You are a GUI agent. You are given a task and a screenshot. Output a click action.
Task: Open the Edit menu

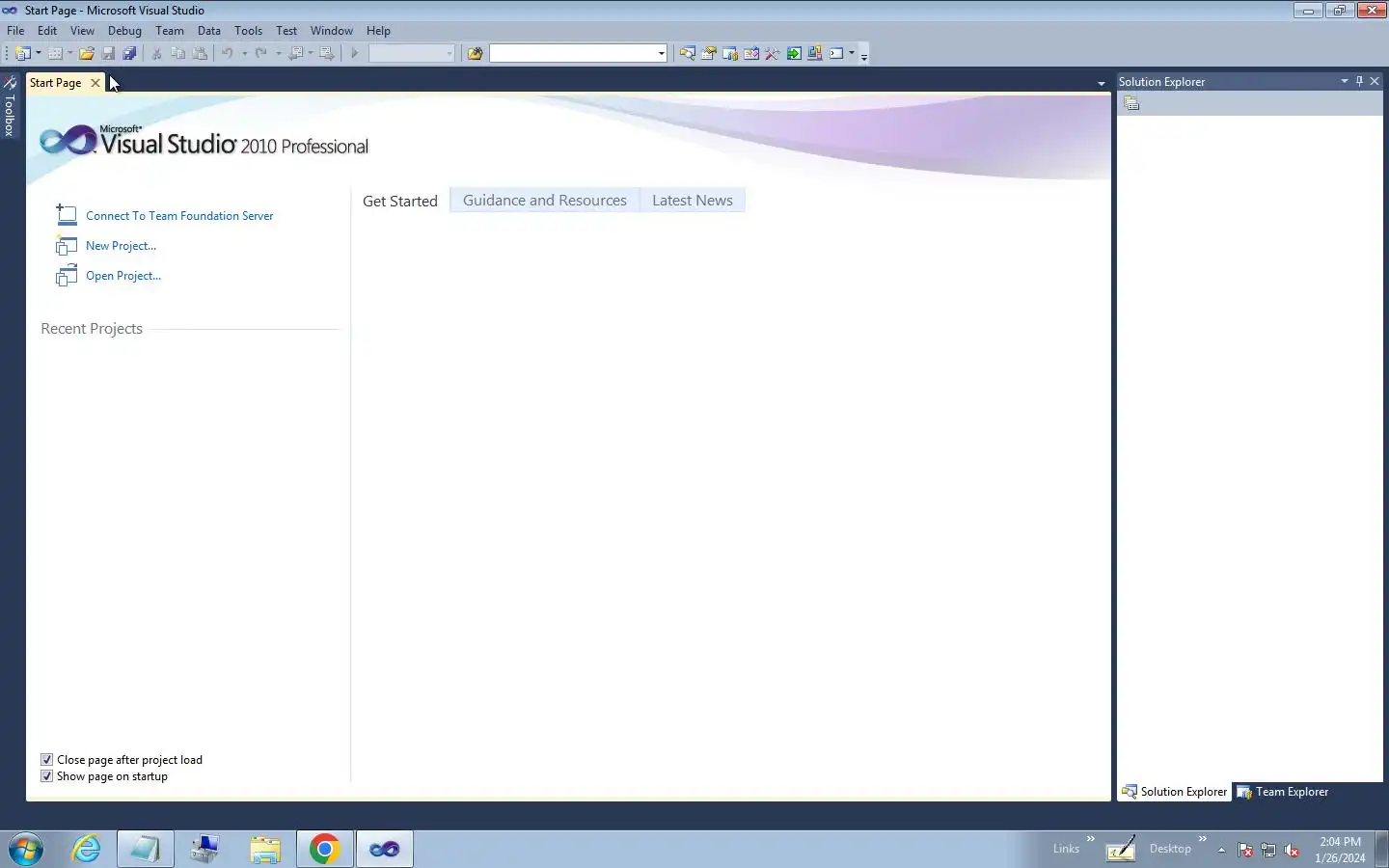[47, 31]
